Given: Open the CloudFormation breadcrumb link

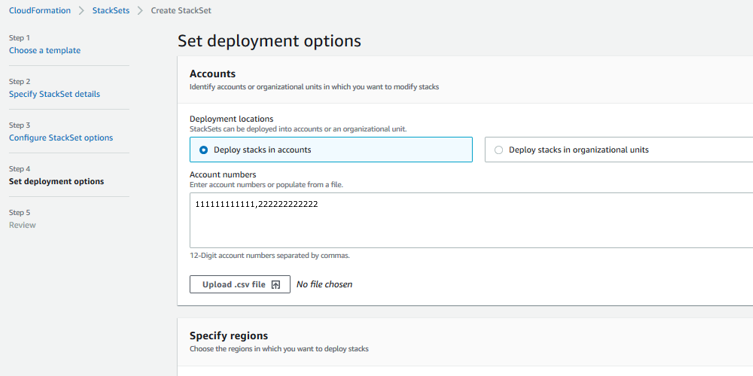Looking at the screenshot, I should [39, 11].
